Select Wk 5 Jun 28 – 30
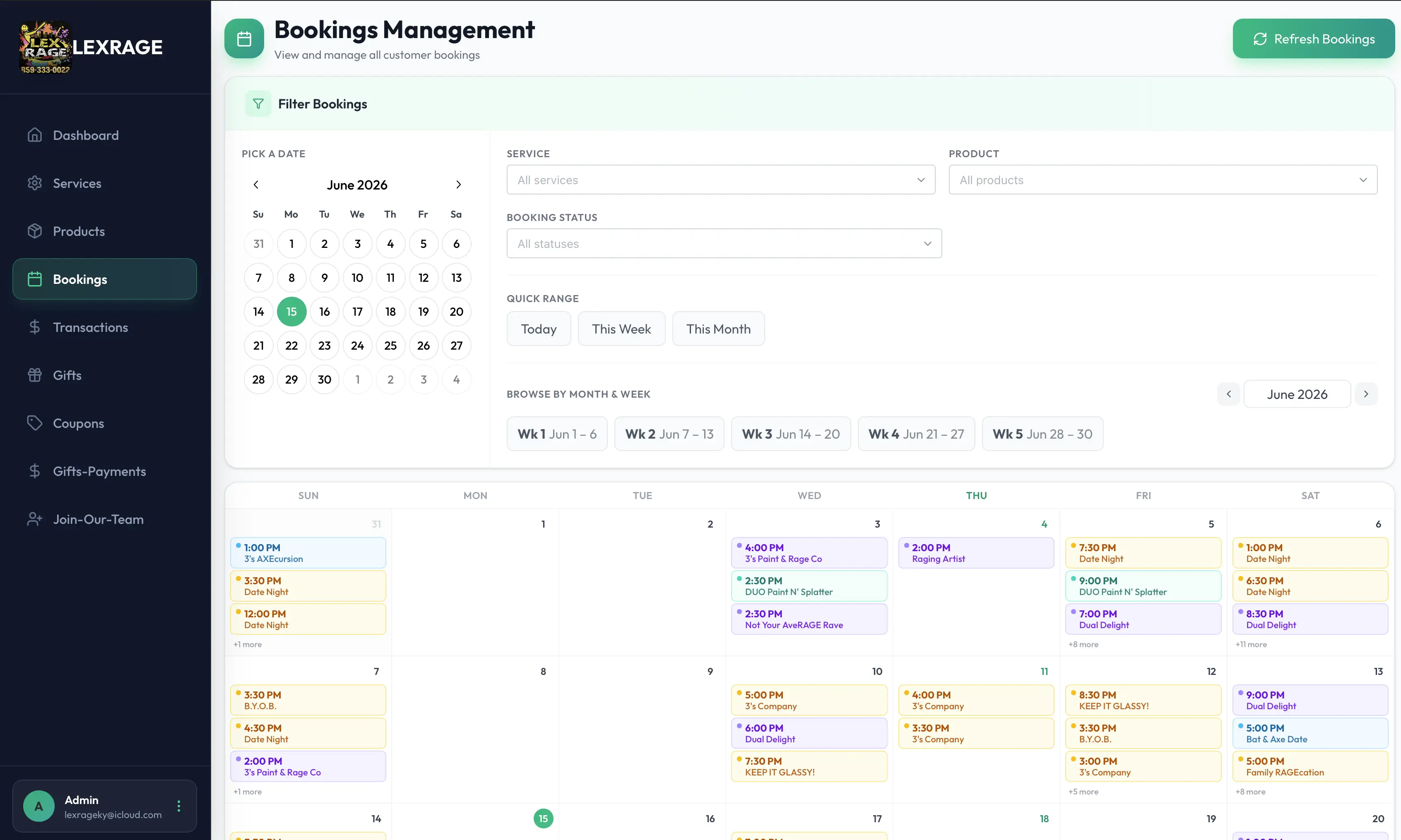This screenshot has height=840, width=1401. [1042, 434]
